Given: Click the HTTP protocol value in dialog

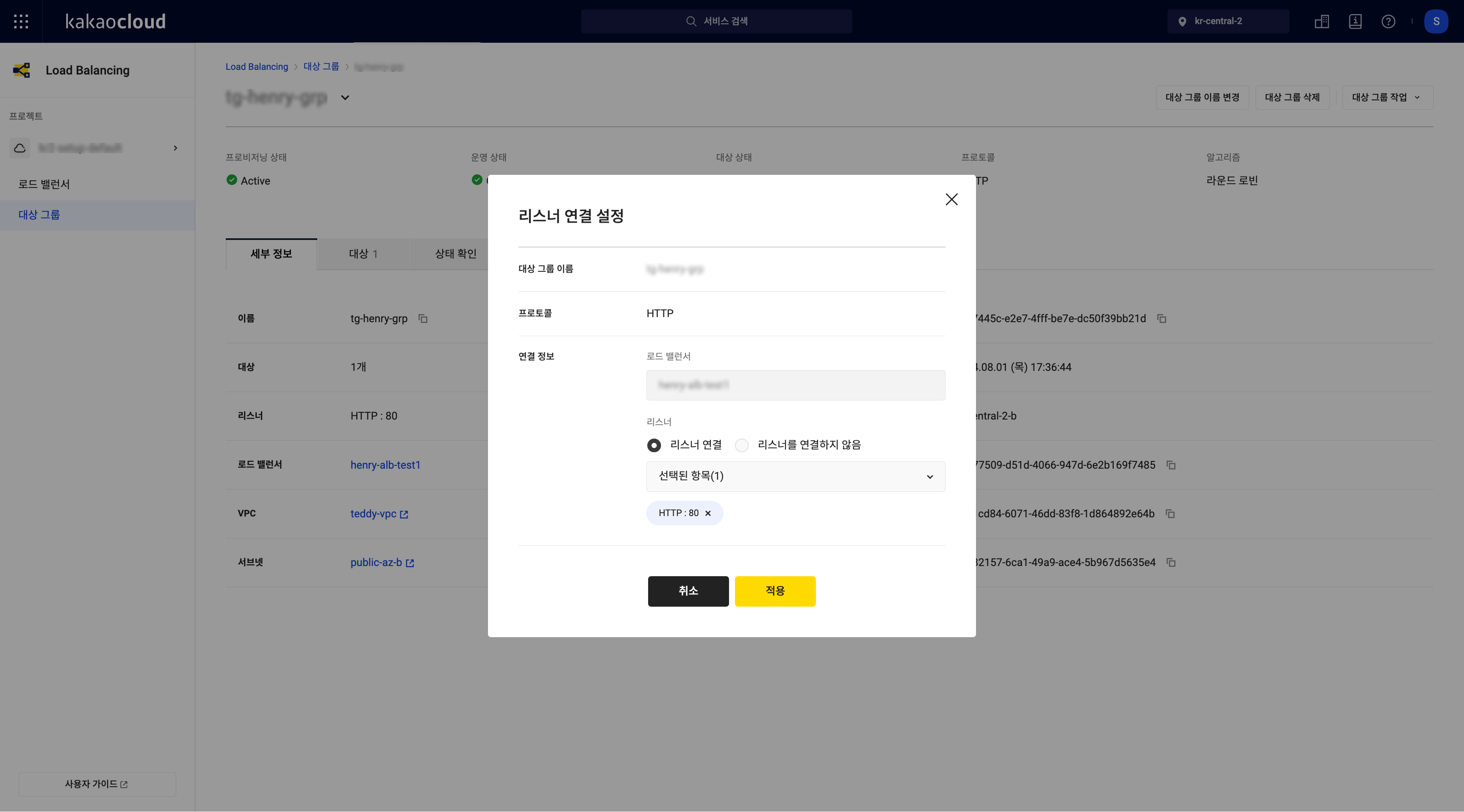Looking at the screenshot, I should point(660,313).
